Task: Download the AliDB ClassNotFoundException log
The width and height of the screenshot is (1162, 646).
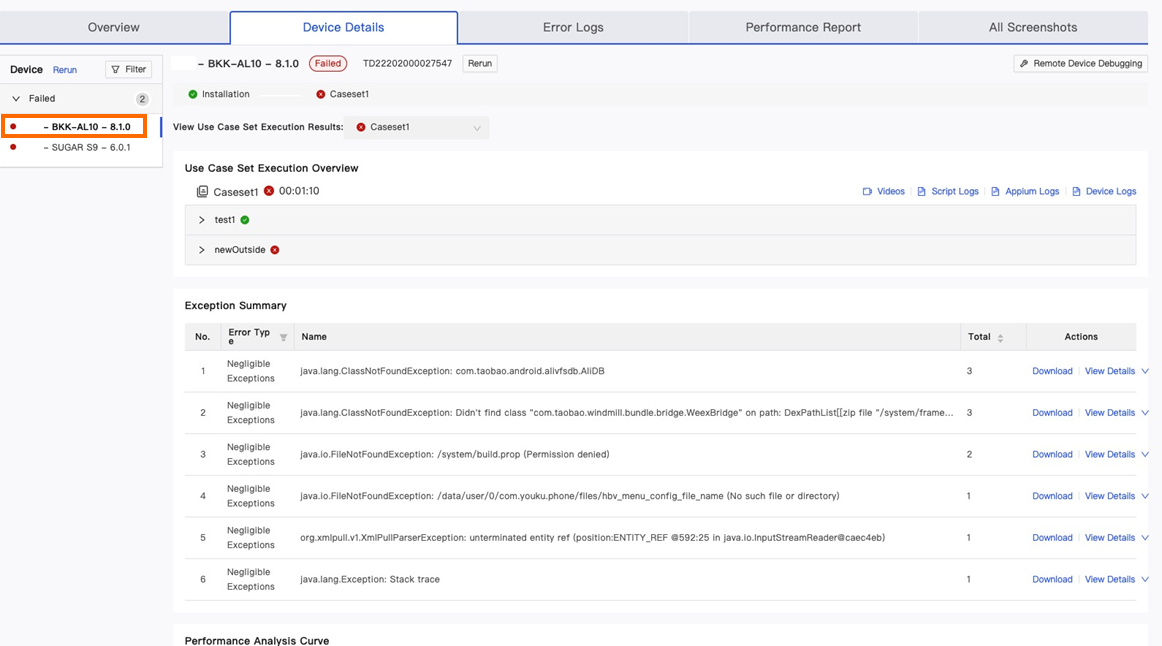Action: point(1052,371)
